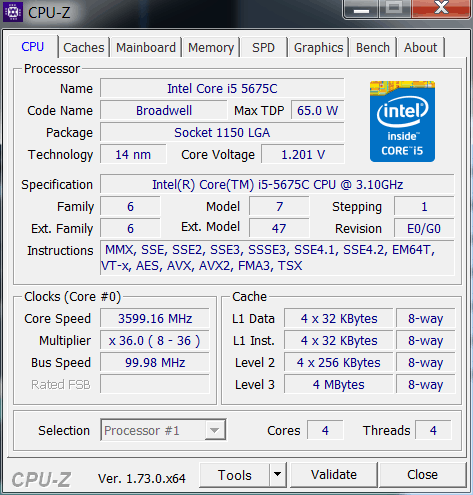Click the Level 3 size 4 MBytes

point(339,385)
